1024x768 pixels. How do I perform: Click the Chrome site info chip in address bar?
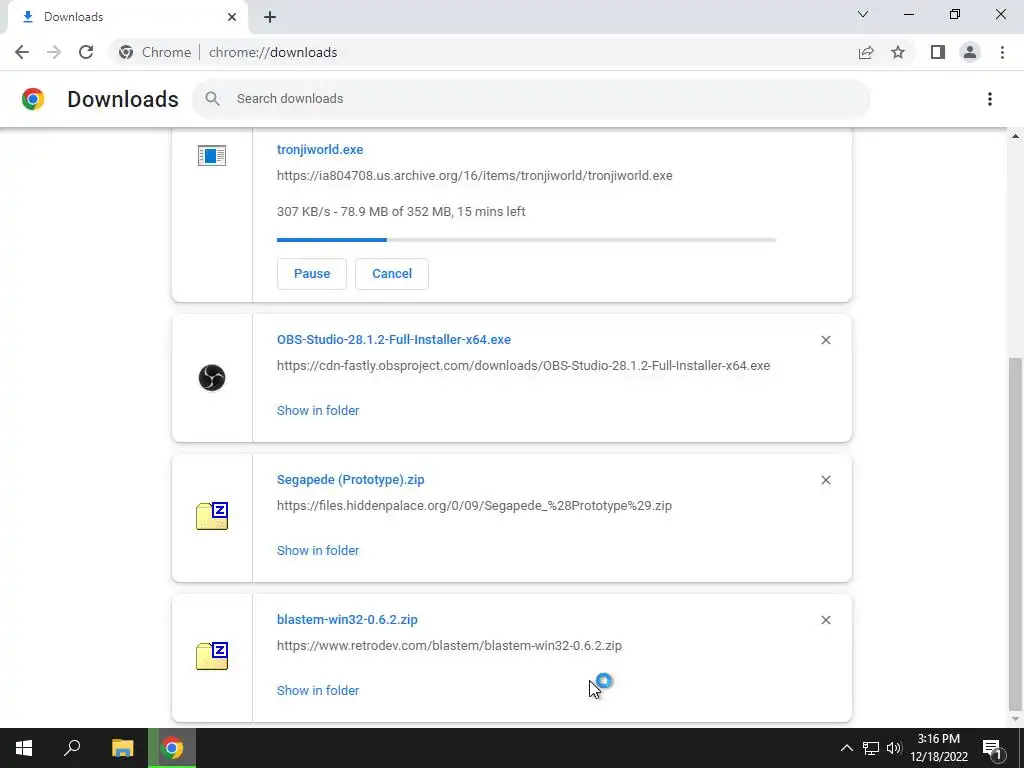[x=155, y=52]
